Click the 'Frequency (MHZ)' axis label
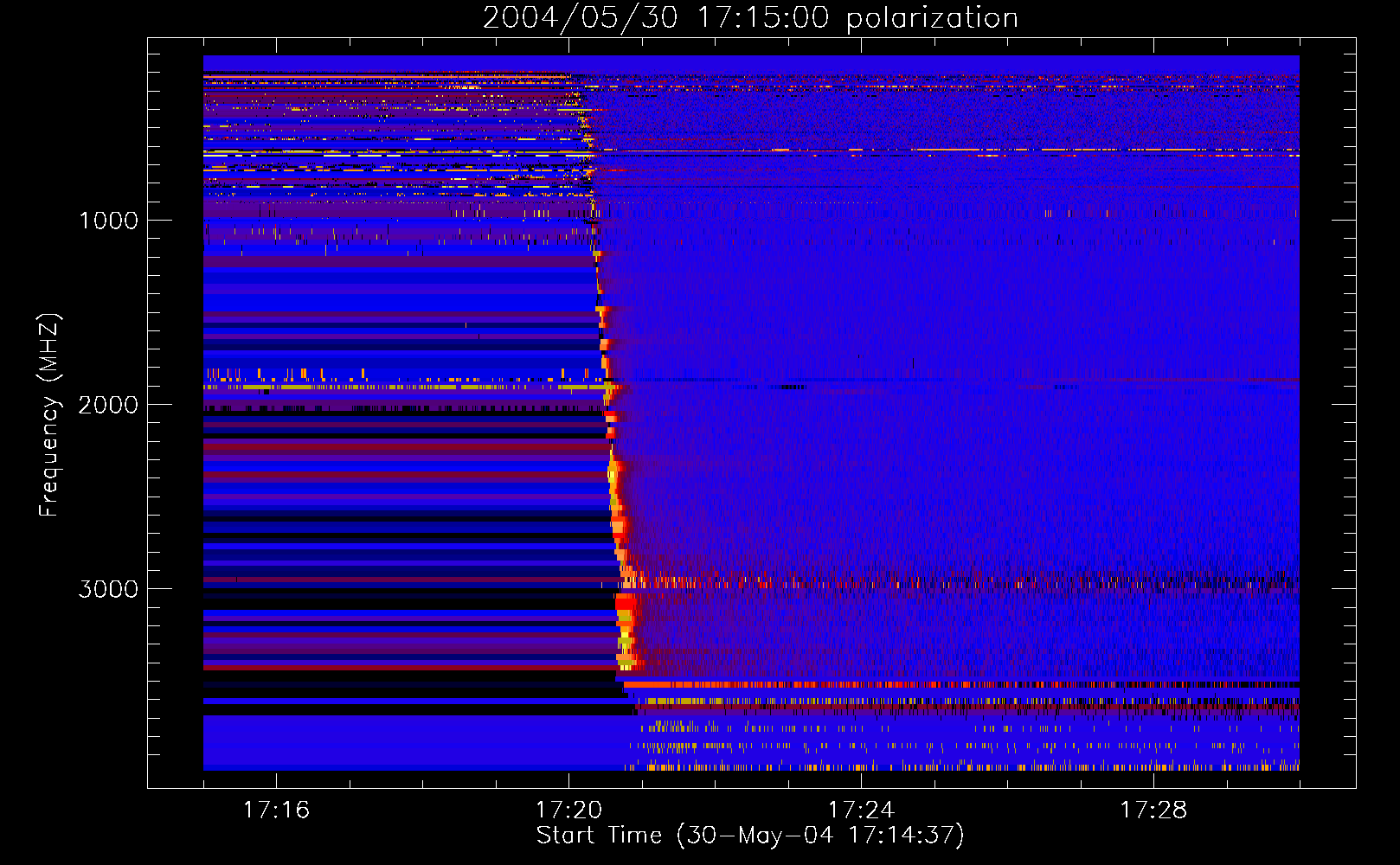Viewport: 1400px width, 865px height. [49, 415]
